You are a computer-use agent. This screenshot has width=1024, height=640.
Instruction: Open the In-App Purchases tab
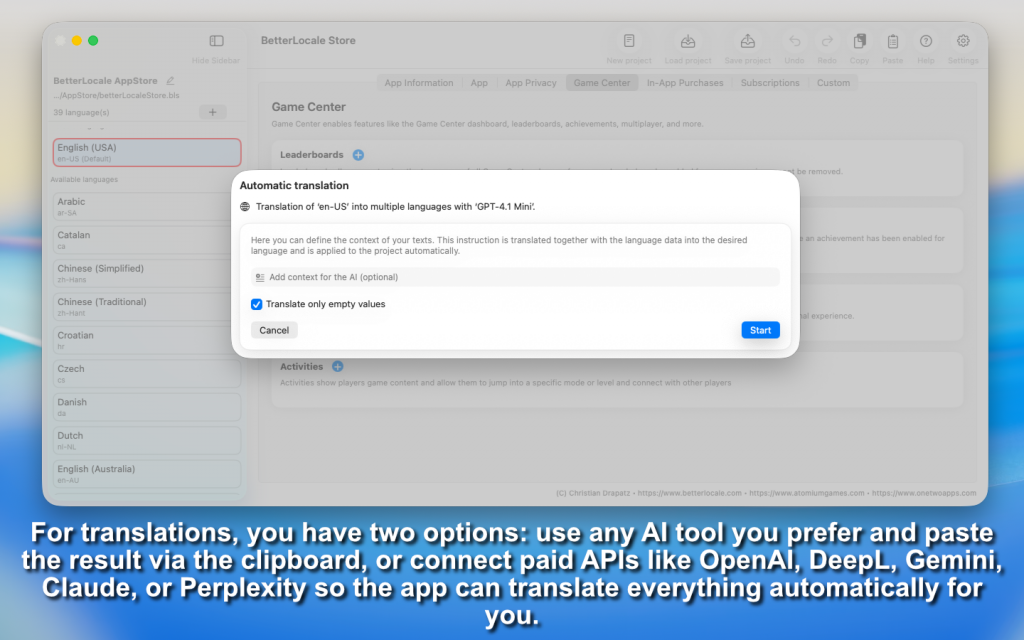[x=685, y=83]
